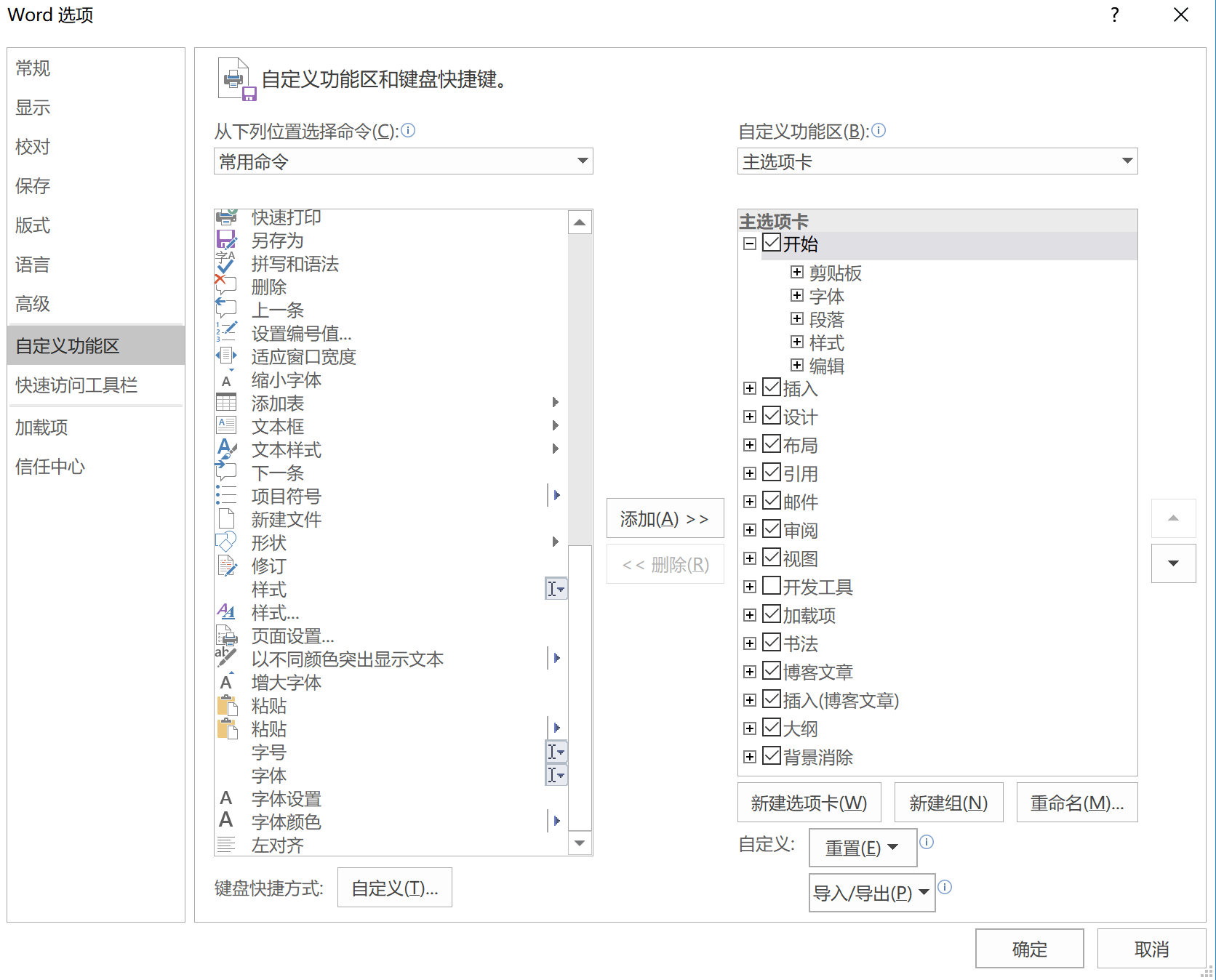Screen dimensions: 1216x980
Task: Click the shrink font (缩小字体) icon
Action: pyautogui.click(x=226, y=379)
